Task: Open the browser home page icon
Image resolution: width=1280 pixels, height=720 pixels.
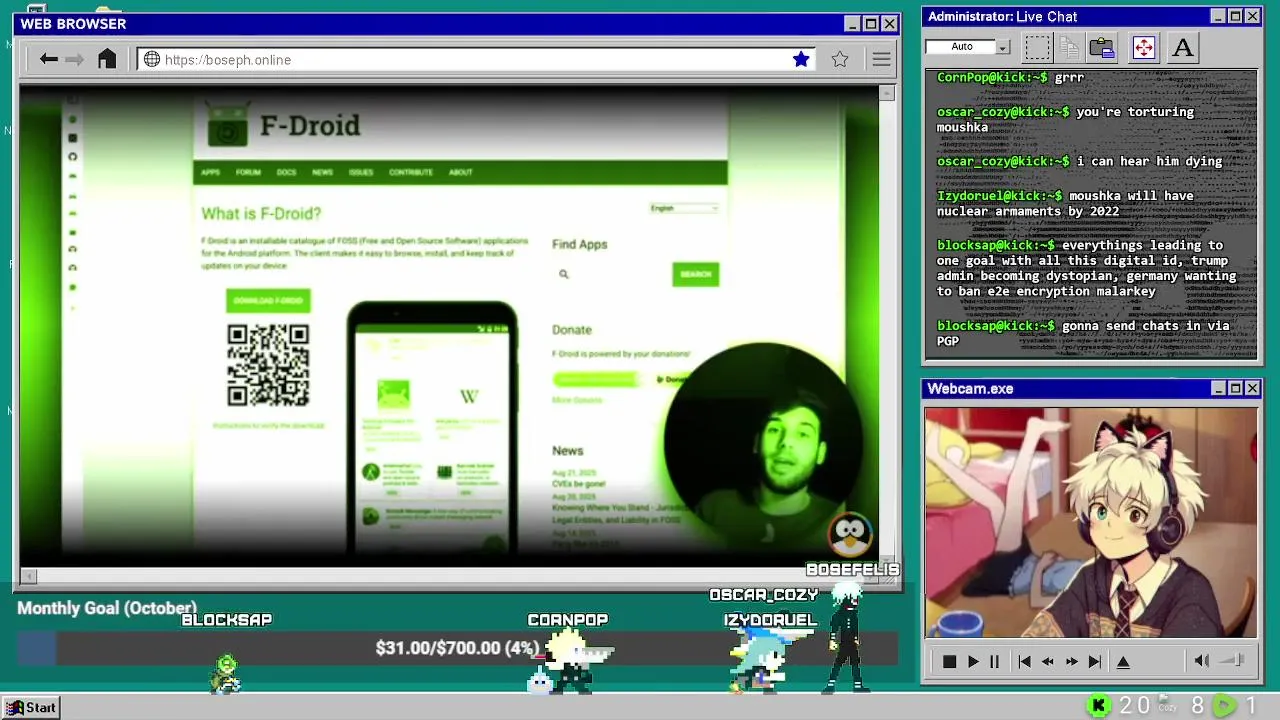Action: (107, 59)
